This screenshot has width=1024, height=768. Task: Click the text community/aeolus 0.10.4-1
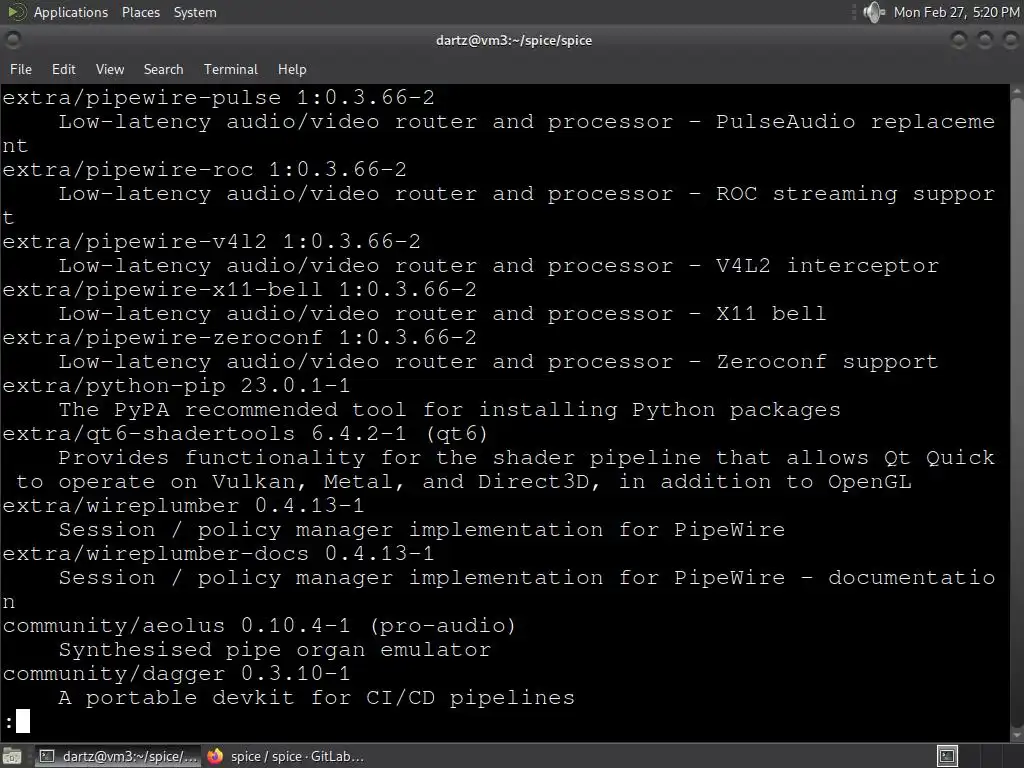(x=176, y=625)
